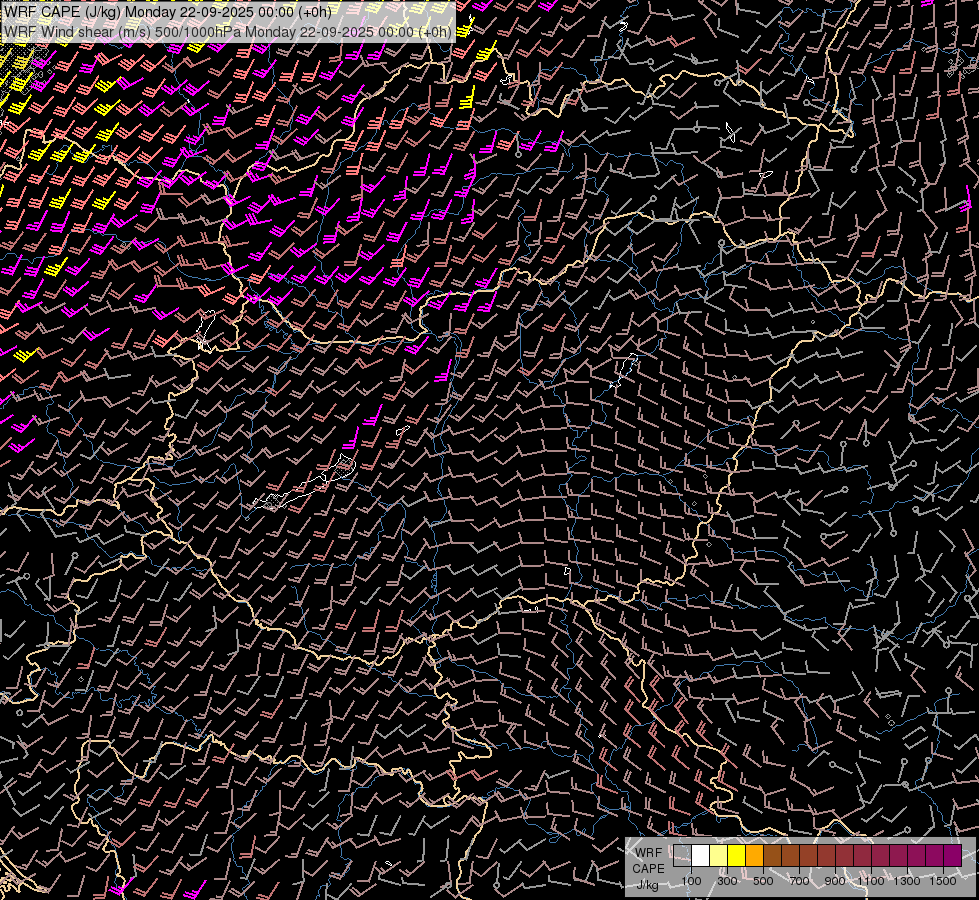Select the 500 legend value label
Viewport: 979px width, 900px height.
pyautogui.click(x=763, y=881)
